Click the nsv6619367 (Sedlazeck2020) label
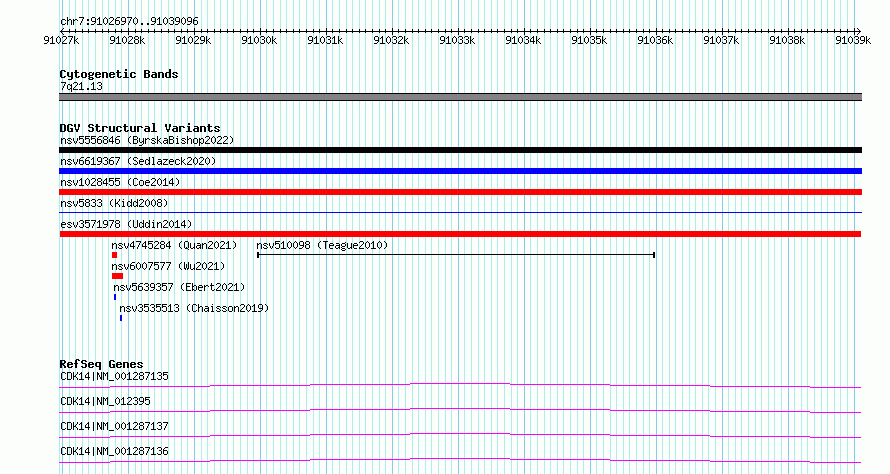This screenshot has height=474, width=890. (x=138, y=161)
